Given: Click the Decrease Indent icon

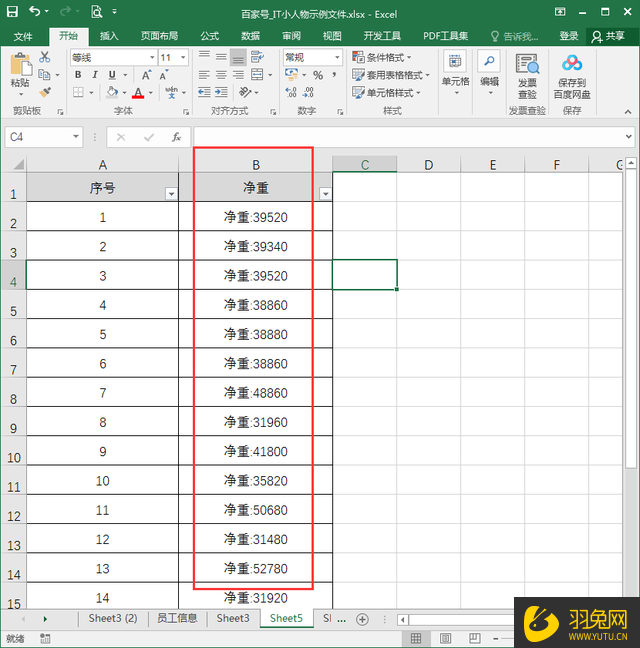Looking at the screenshot, I should [x=204, y=92].
